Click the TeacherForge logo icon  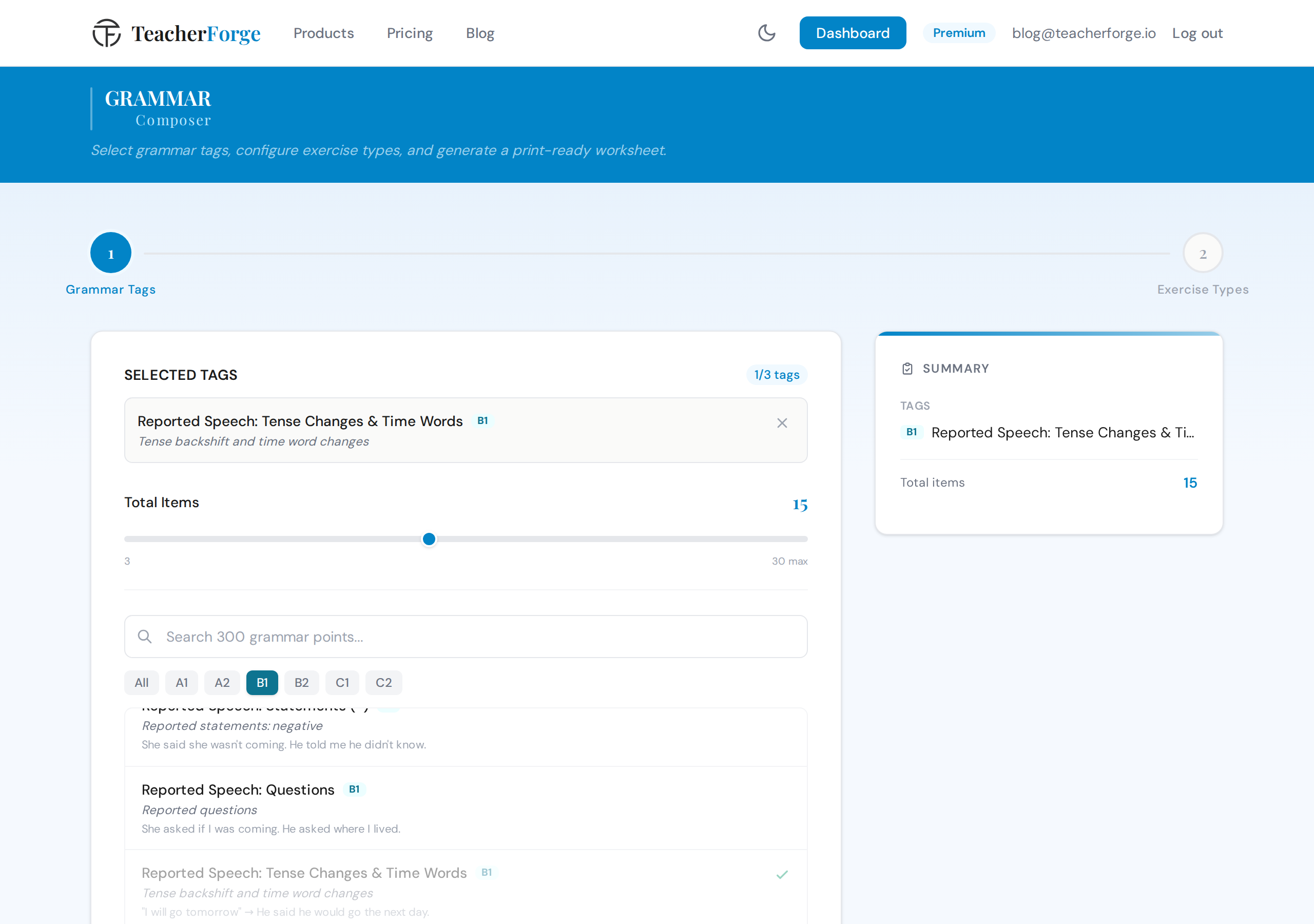107,33
